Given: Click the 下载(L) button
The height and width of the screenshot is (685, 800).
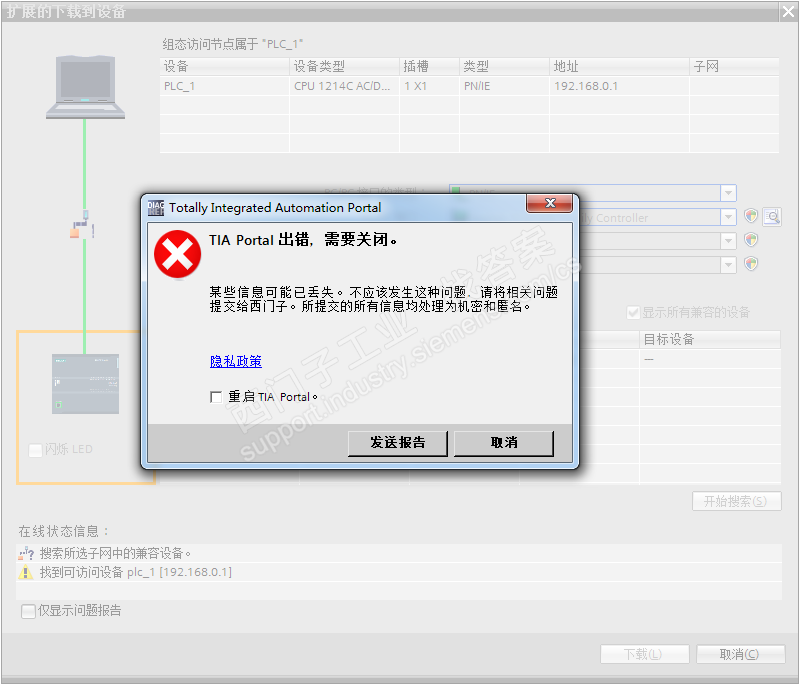Looking at the screenshot, I should coord(644,654).
